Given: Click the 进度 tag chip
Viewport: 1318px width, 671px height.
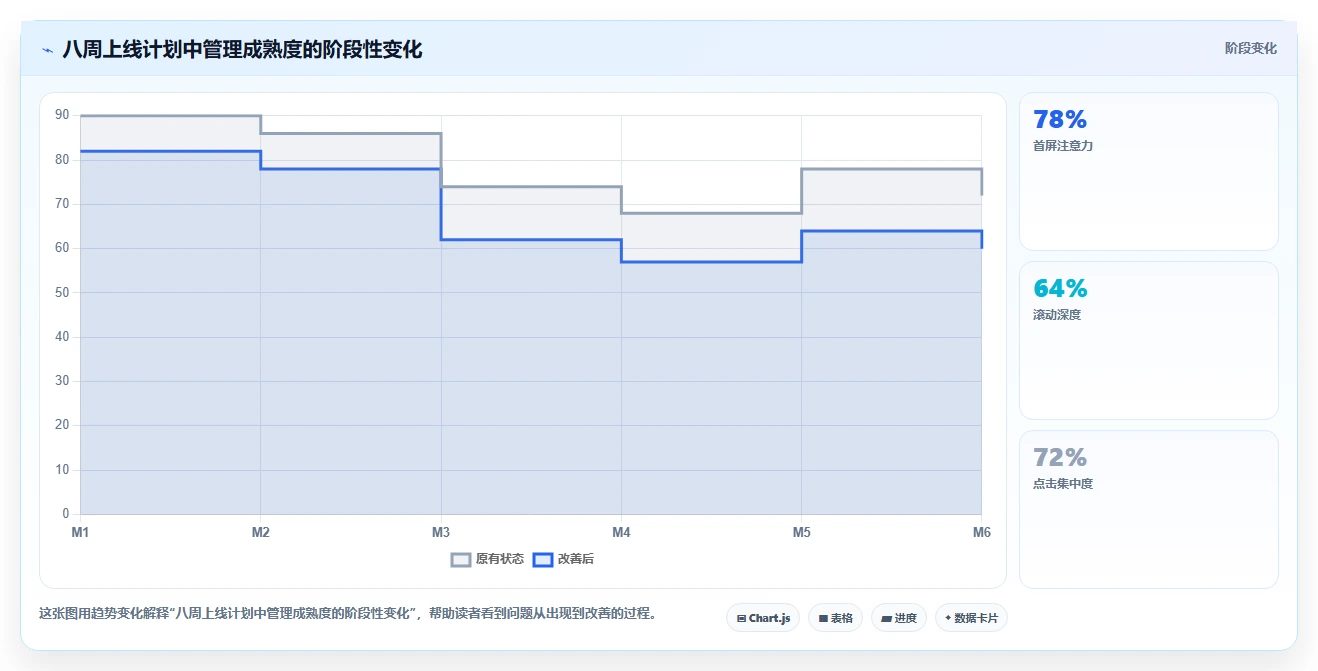Looking at the screenshot, I should tap(899, 618).
